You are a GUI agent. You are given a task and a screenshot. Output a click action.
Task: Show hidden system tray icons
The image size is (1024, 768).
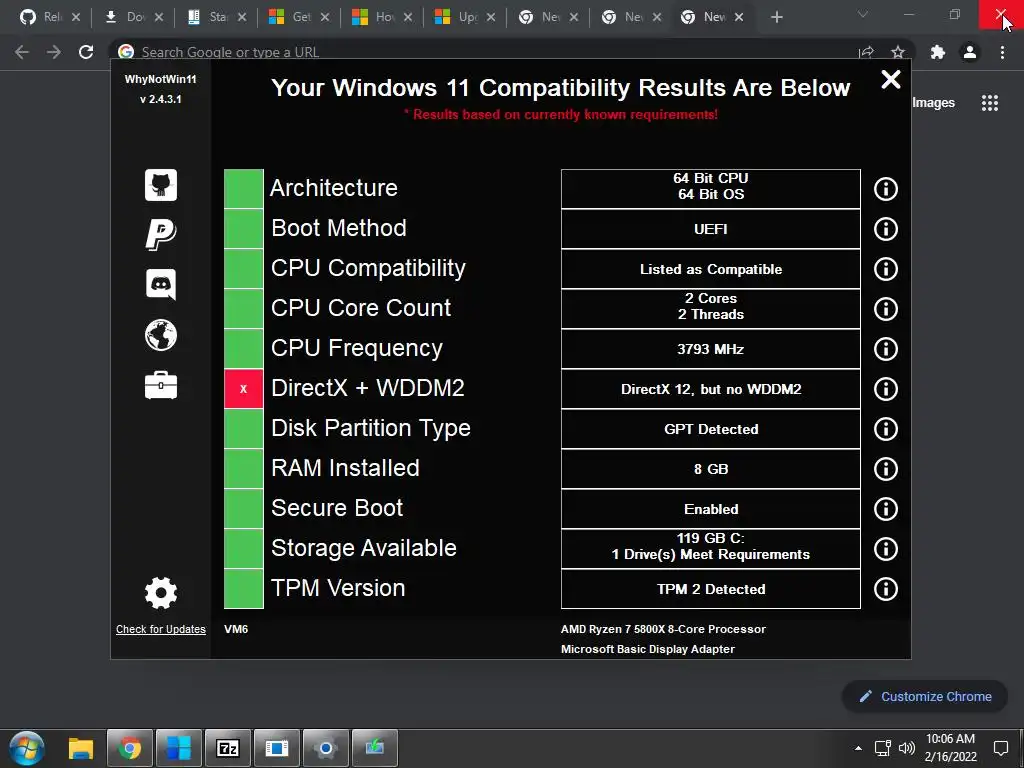858,748
